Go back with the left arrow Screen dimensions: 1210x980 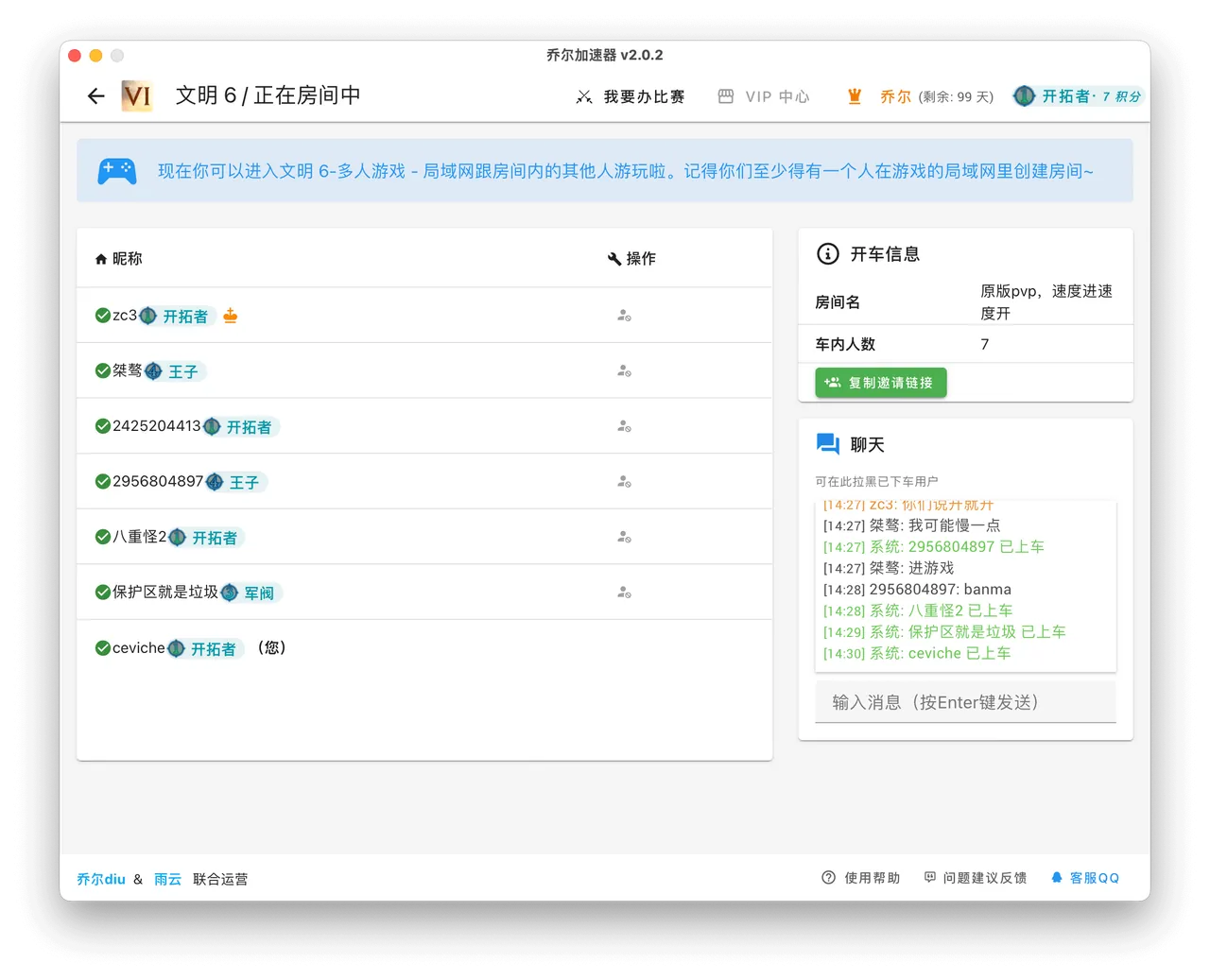[x=95, y=95]
